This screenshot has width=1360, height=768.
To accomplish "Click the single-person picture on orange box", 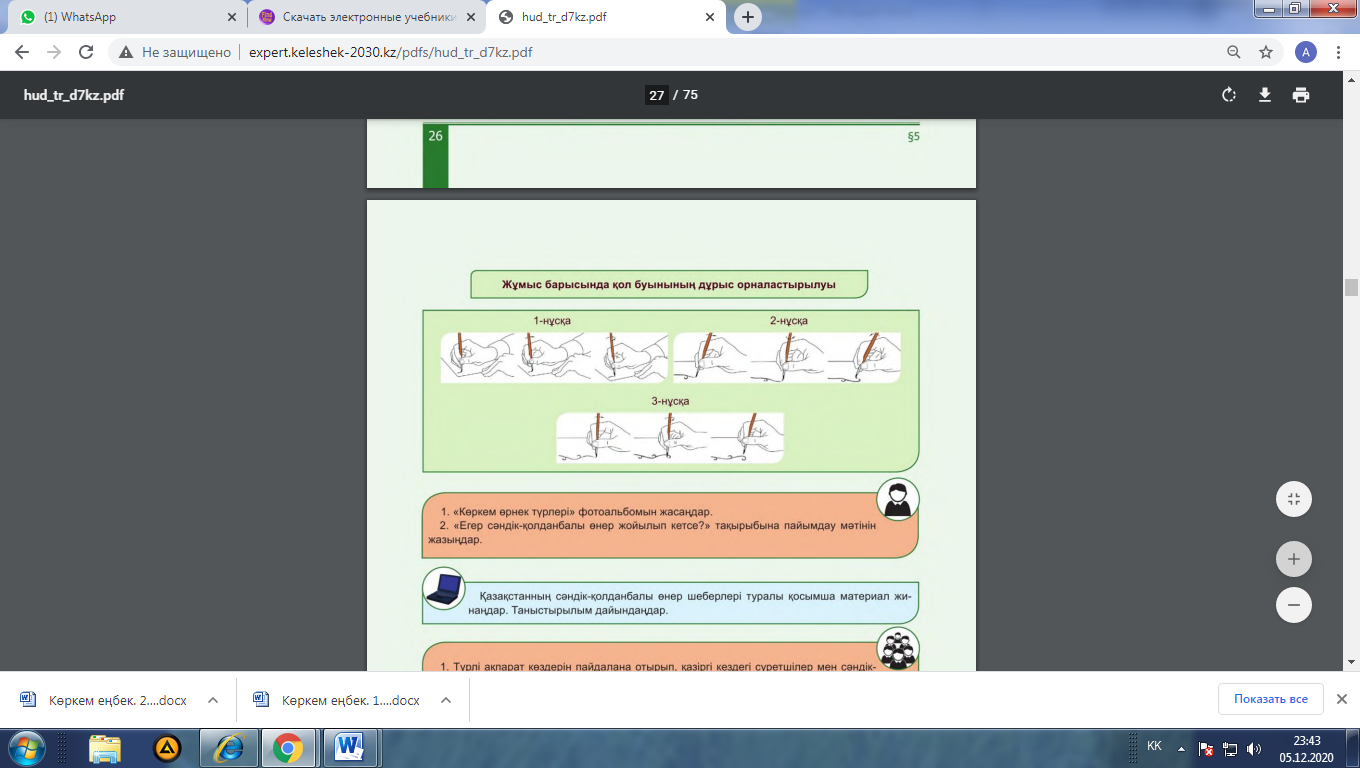I will coord(897,499).
